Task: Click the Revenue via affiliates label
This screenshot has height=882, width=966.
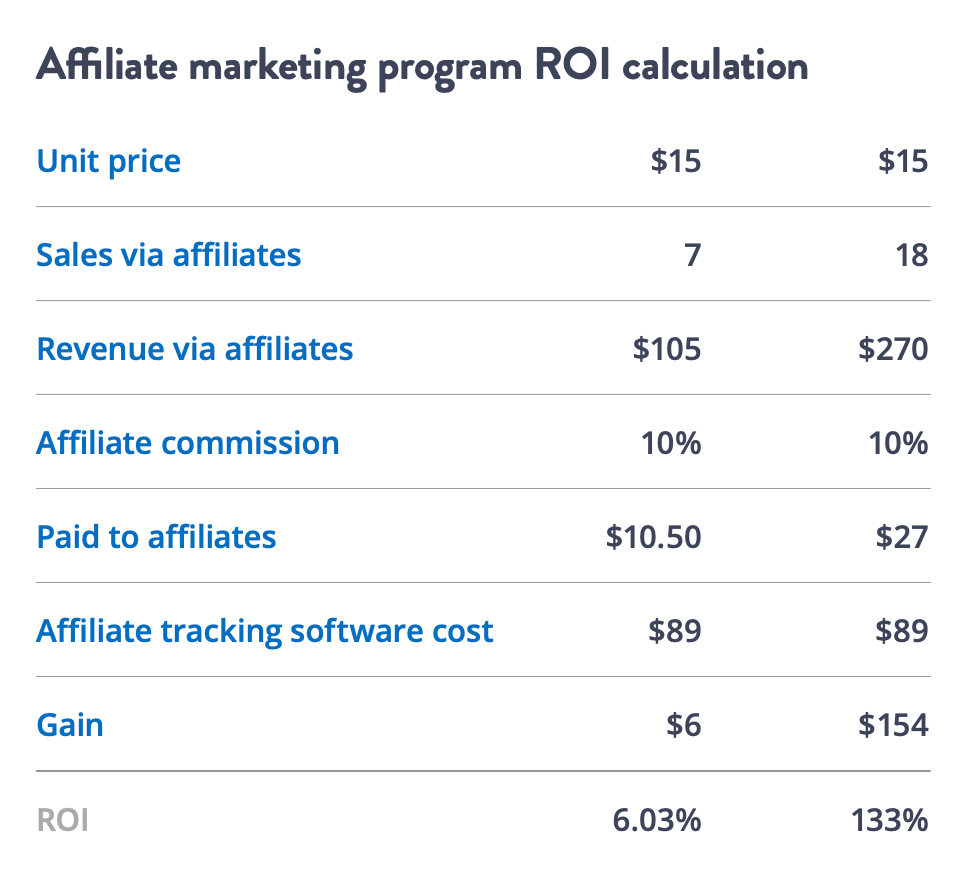Action: pyautogui.click(x=195, y=349)
